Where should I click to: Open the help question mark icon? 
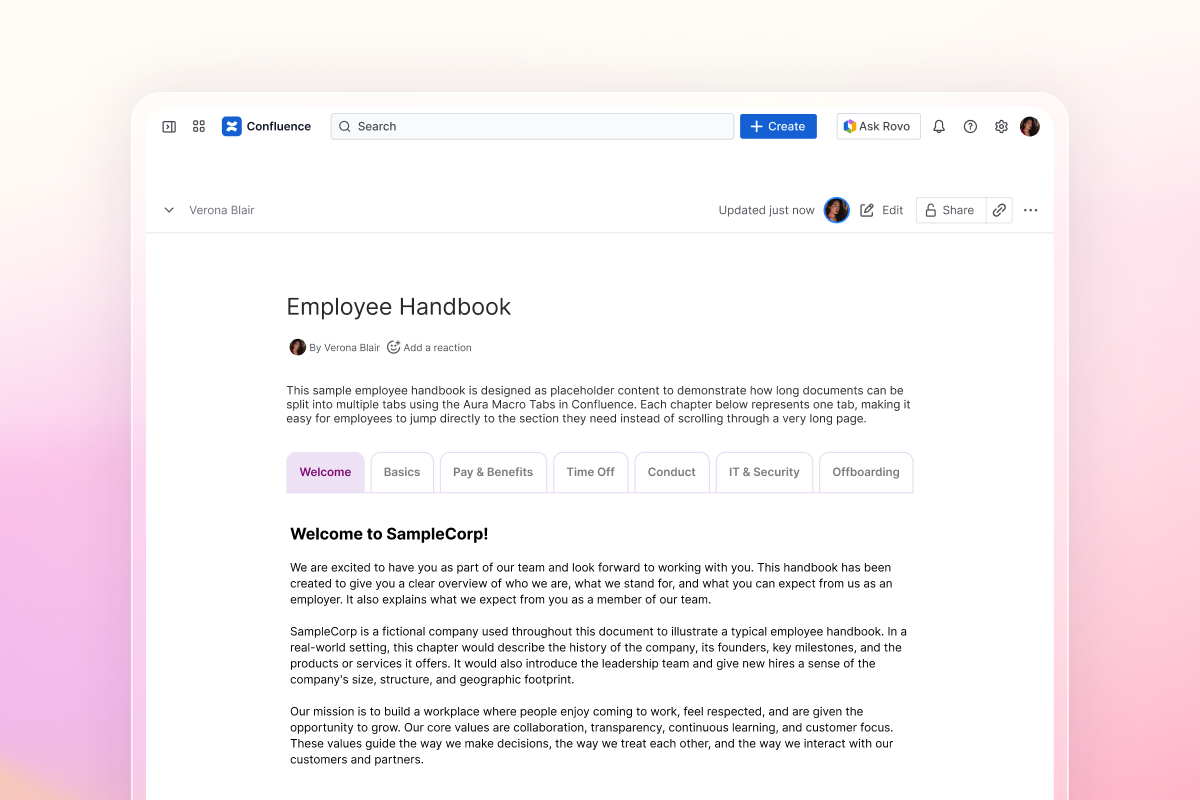pos(970,126)
